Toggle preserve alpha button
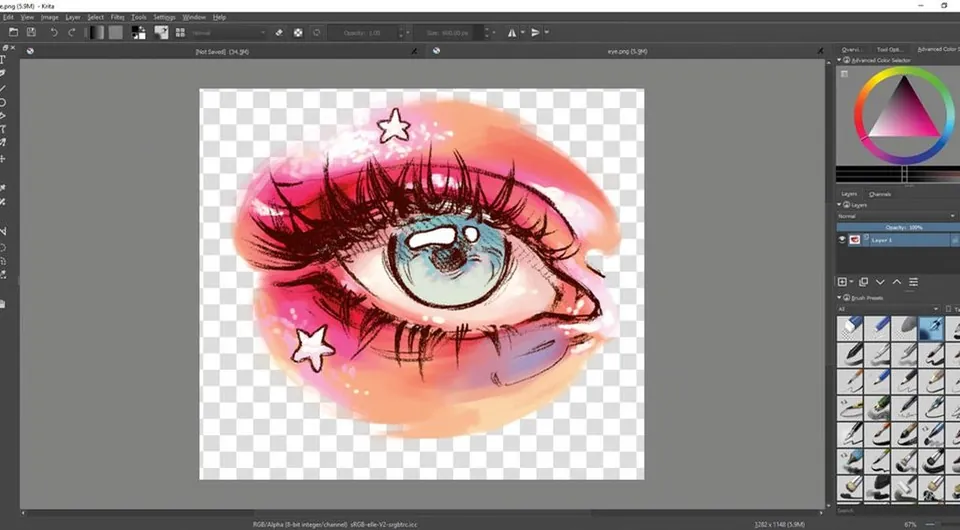Image resolution: width=960 pixels, height=530 pixels. [298, 32]
